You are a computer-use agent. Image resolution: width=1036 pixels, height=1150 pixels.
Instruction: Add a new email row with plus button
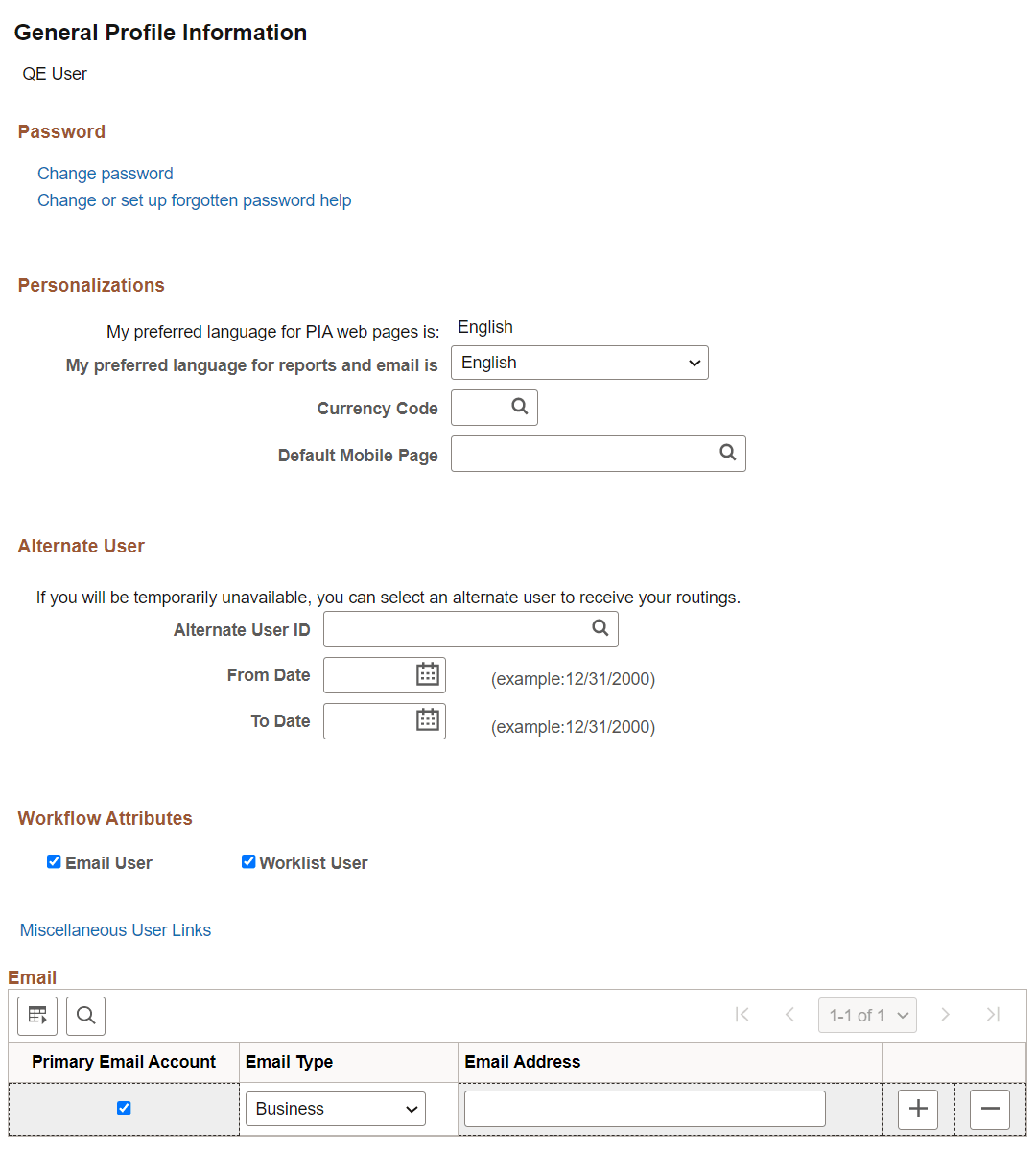click(x=917, y=1109)
